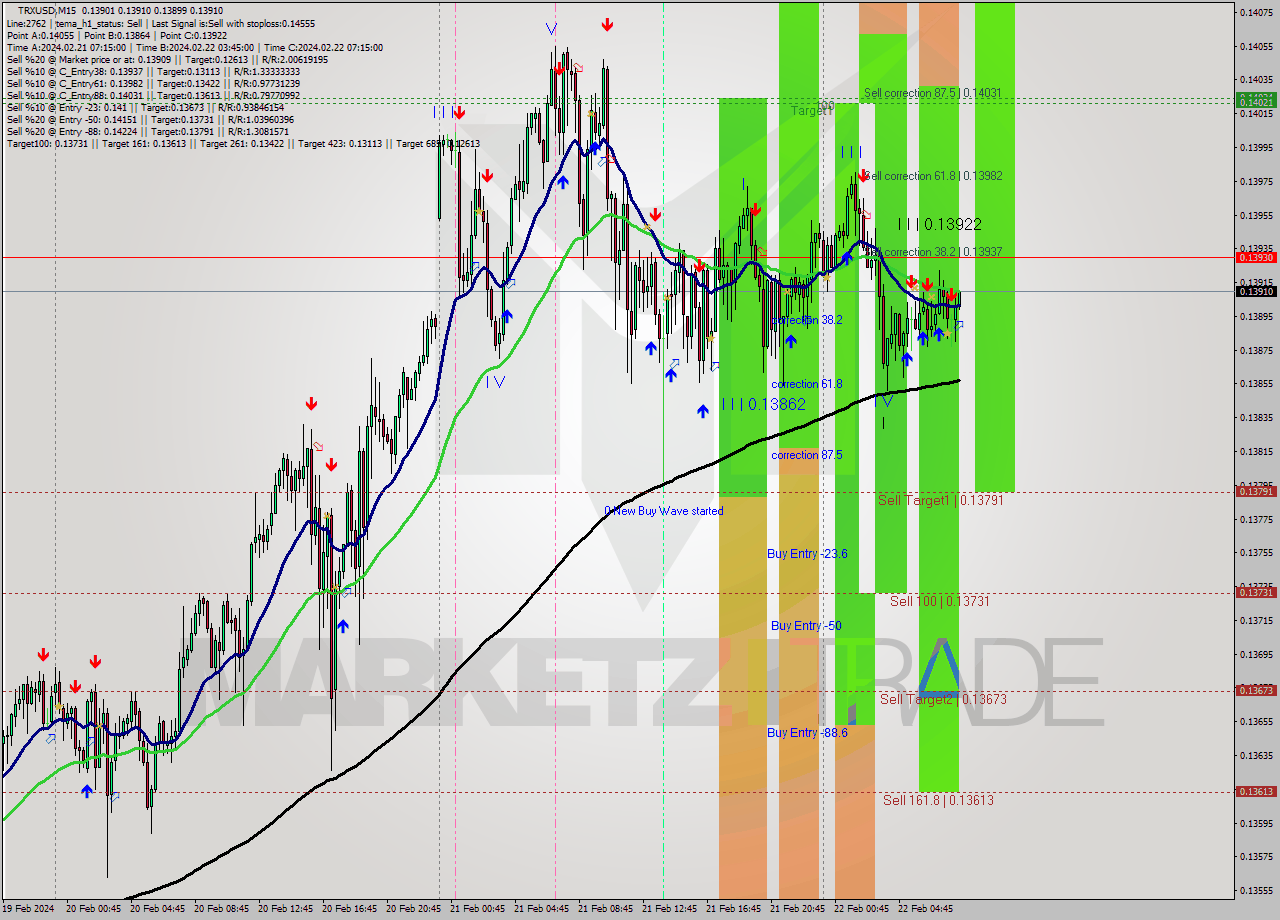Click the red 0.13791 price axis tag
This screenshot has height=920, width=1280.
[x=1256, y=491]
